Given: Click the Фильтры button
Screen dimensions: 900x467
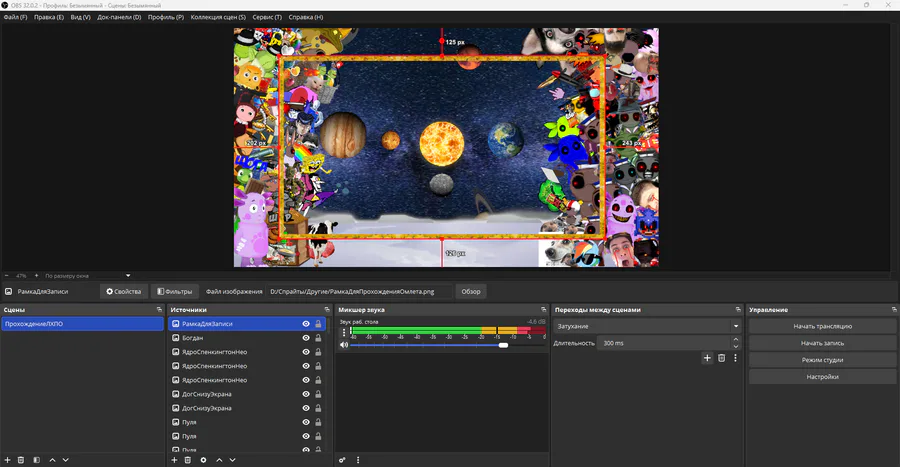Looking at the screenshot, I should [x=175, y=291].
